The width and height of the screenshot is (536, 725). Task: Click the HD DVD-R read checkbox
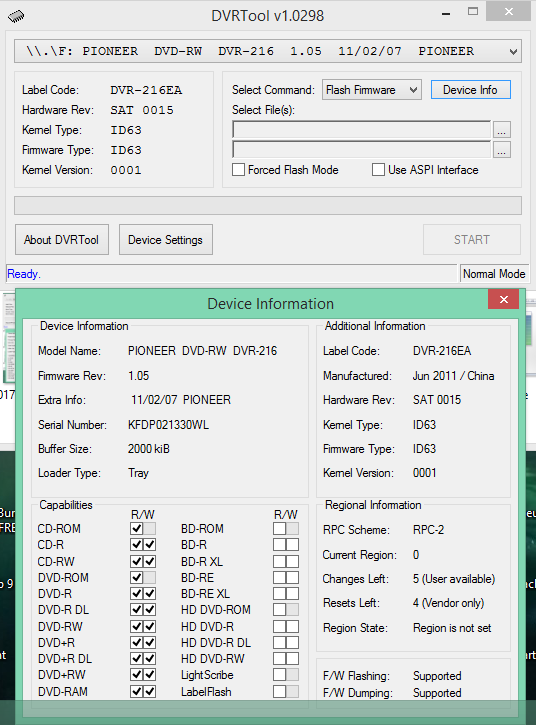(x=279, y=627)
